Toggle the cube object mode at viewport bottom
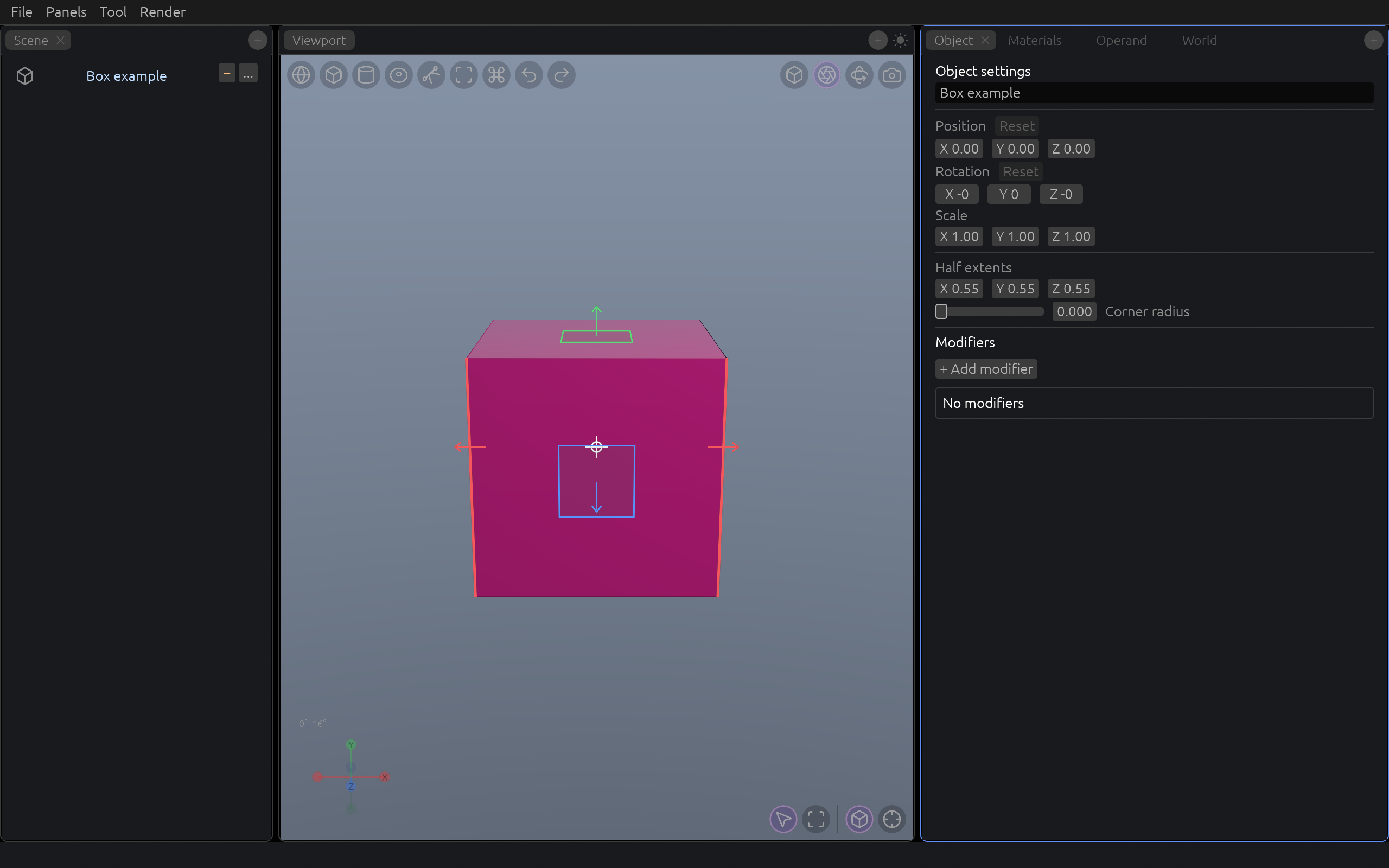 pos(859,819)
